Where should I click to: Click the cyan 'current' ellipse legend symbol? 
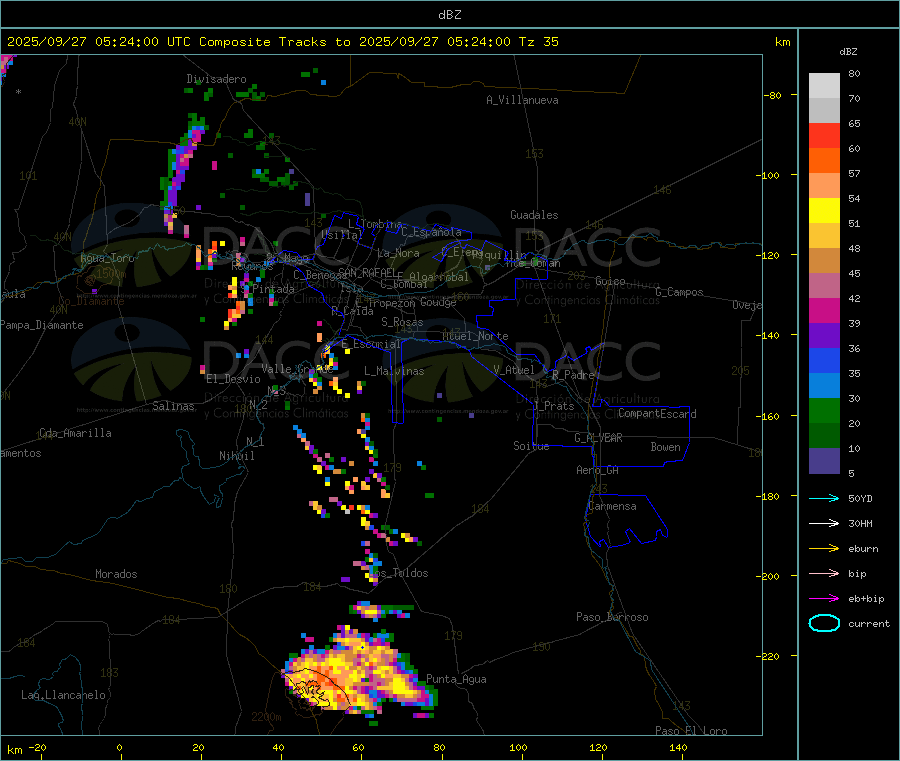tap(824, 623)
